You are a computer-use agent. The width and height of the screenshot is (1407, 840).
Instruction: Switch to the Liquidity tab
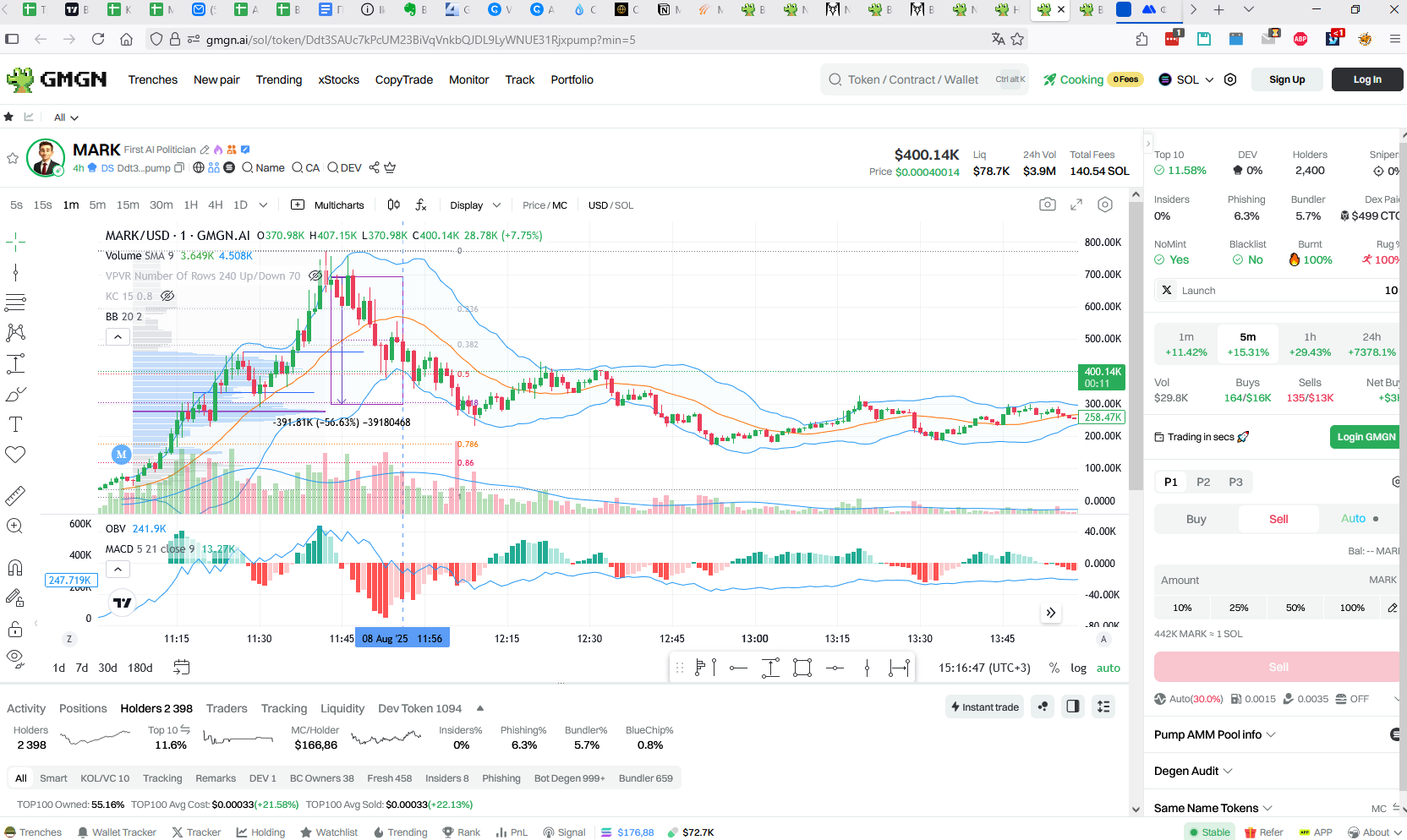342,708
